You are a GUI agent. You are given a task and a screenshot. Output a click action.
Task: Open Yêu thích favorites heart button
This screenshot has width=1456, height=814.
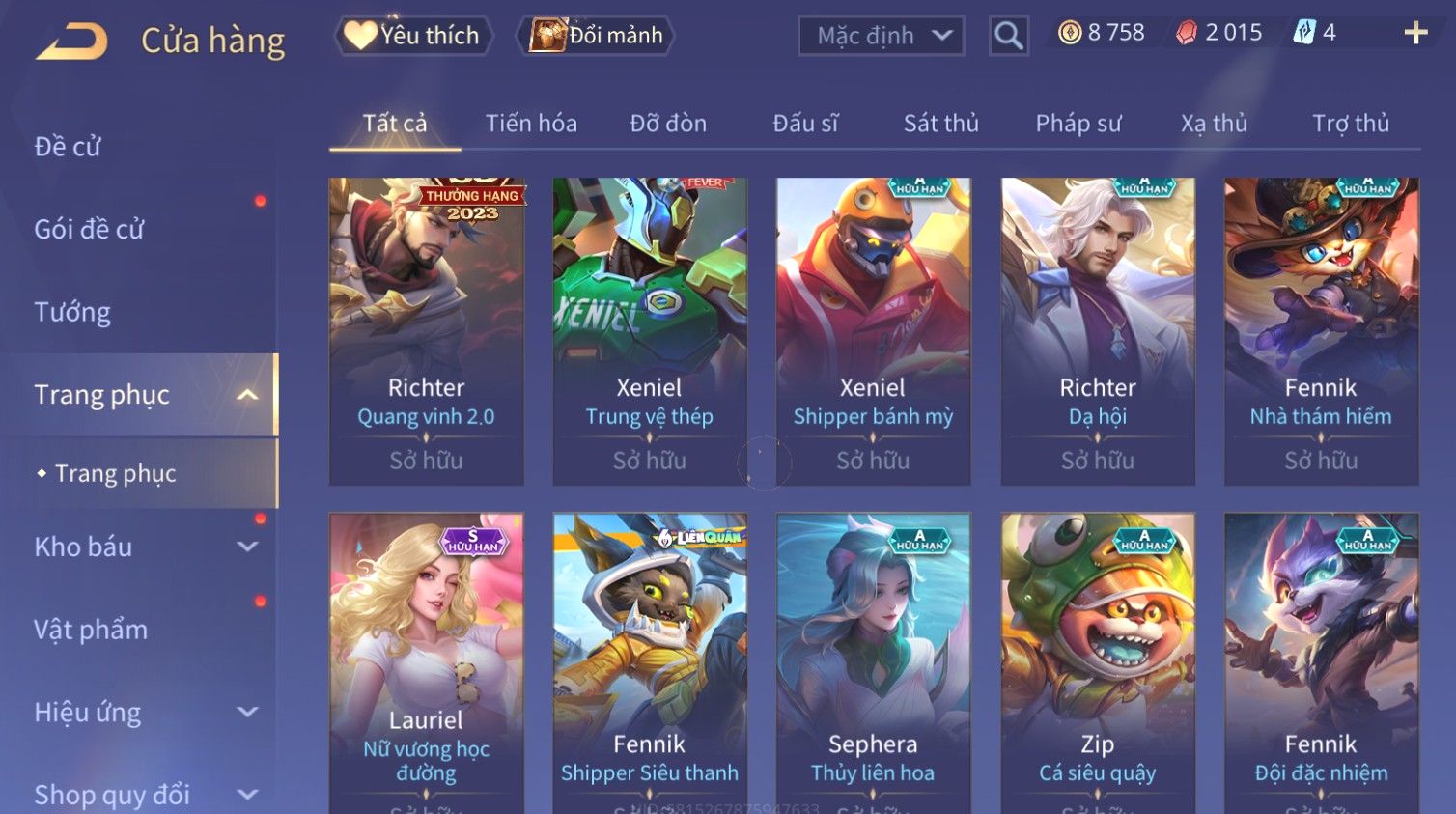tap(413, 36)
